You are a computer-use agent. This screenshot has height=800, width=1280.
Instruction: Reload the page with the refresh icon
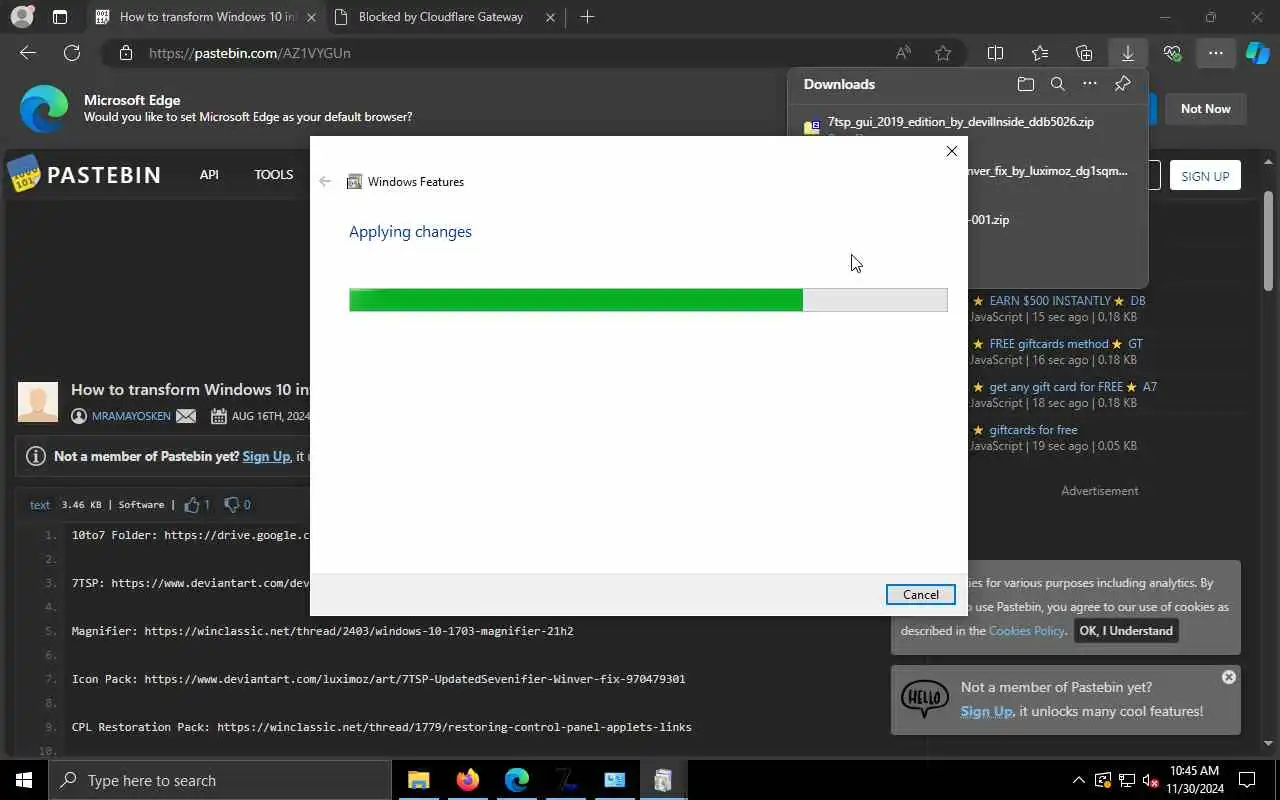click(x=72, y=53)
